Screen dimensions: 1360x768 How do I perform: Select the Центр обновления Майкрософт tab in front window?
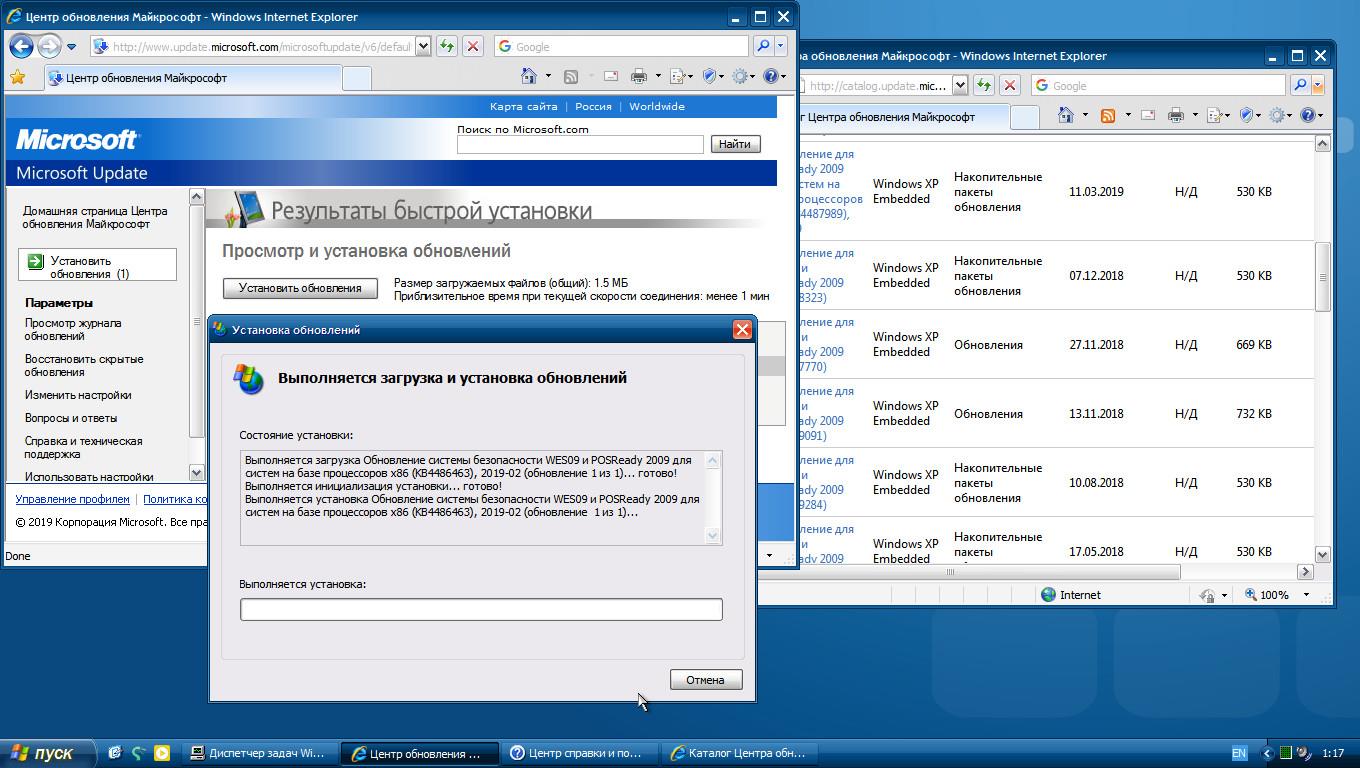point(193,78)
